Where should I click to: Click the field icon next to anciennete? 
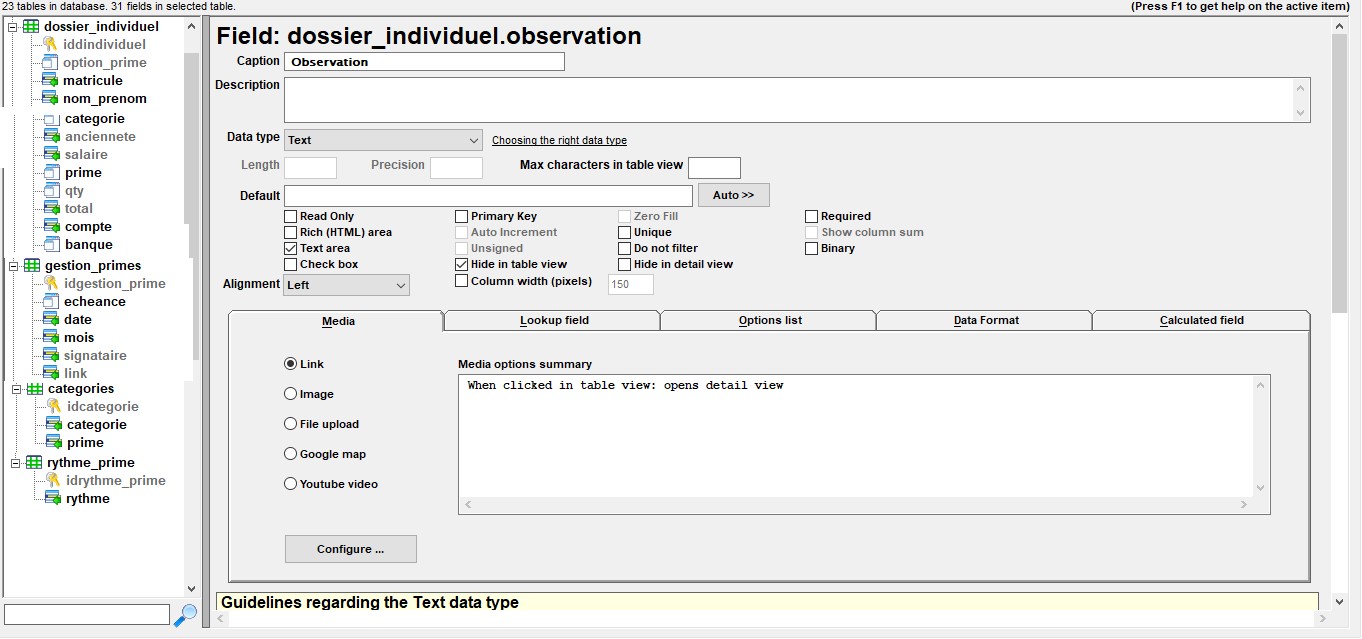pyautogui.click(x=52, y=137)
